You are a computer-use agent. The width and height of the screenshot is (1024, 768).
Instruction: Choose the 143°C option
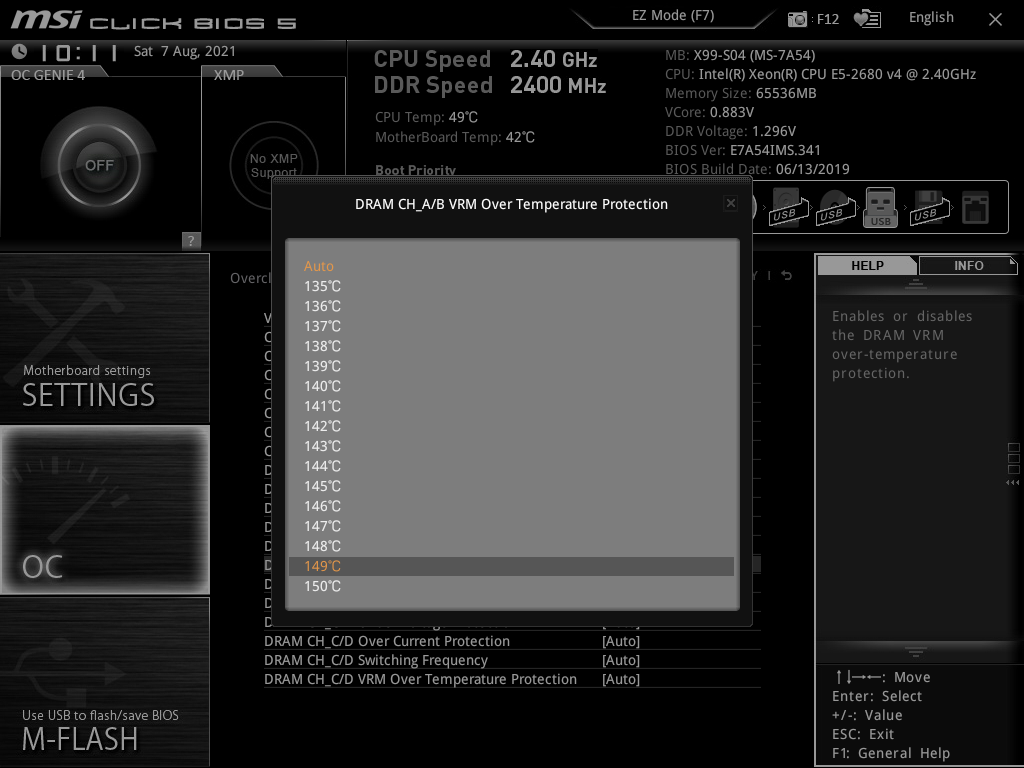pos(511,446)
